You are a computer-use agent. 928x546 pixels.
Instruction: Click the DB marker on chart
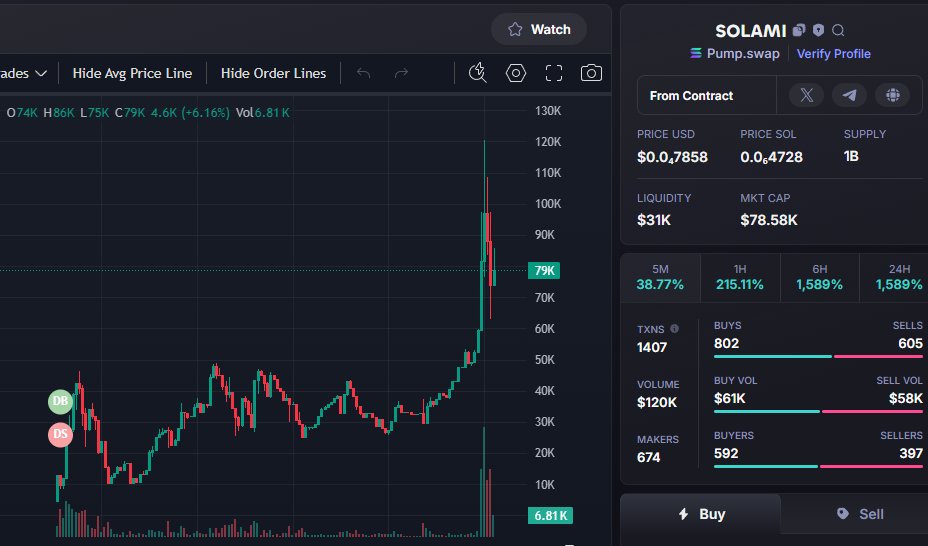pos(60,401)
